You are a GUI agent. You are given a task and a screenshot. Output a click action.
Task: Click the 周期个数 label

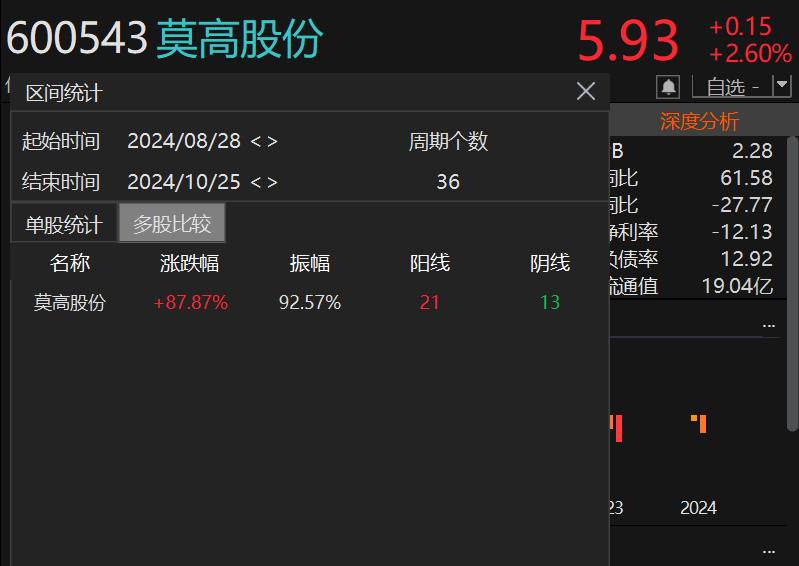pos(448,141)
